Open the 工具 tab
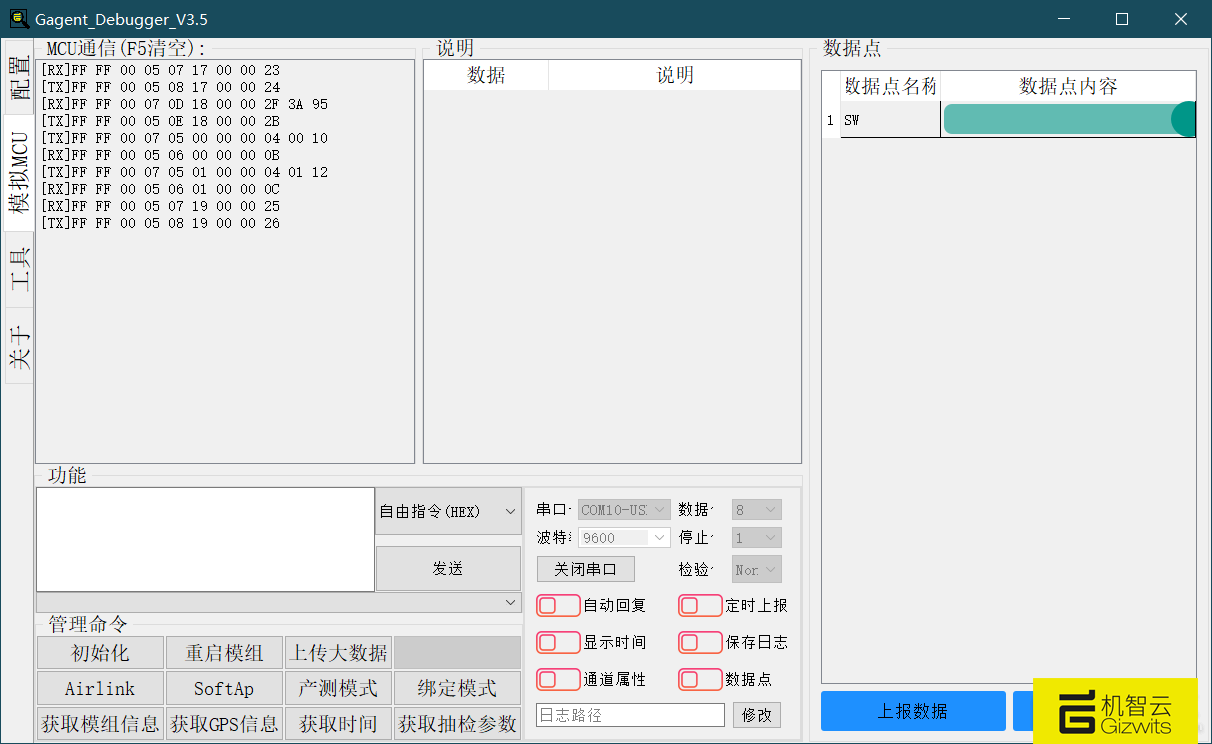 tap(19, 269)
